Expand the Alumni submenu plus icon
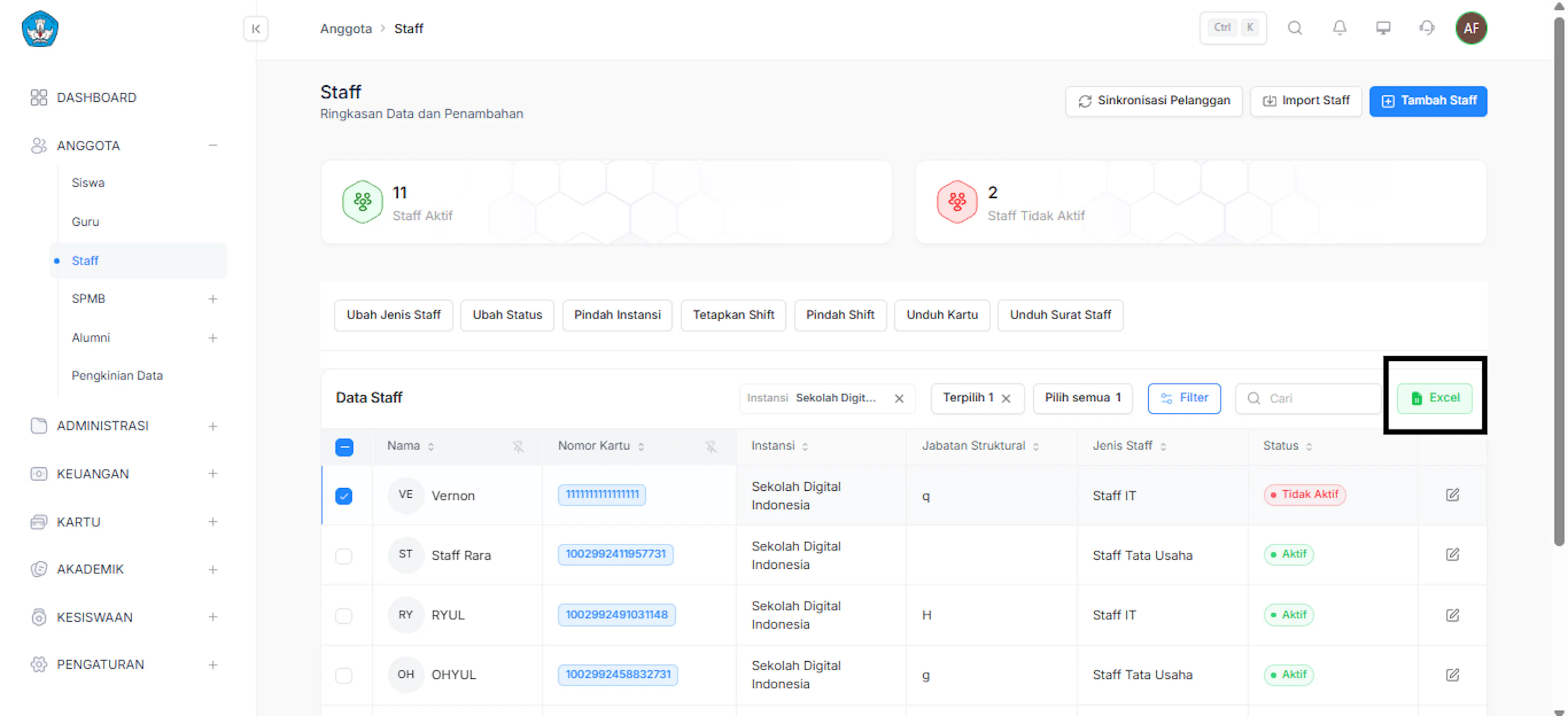1568x716 pixels. [x=212, y=338]
